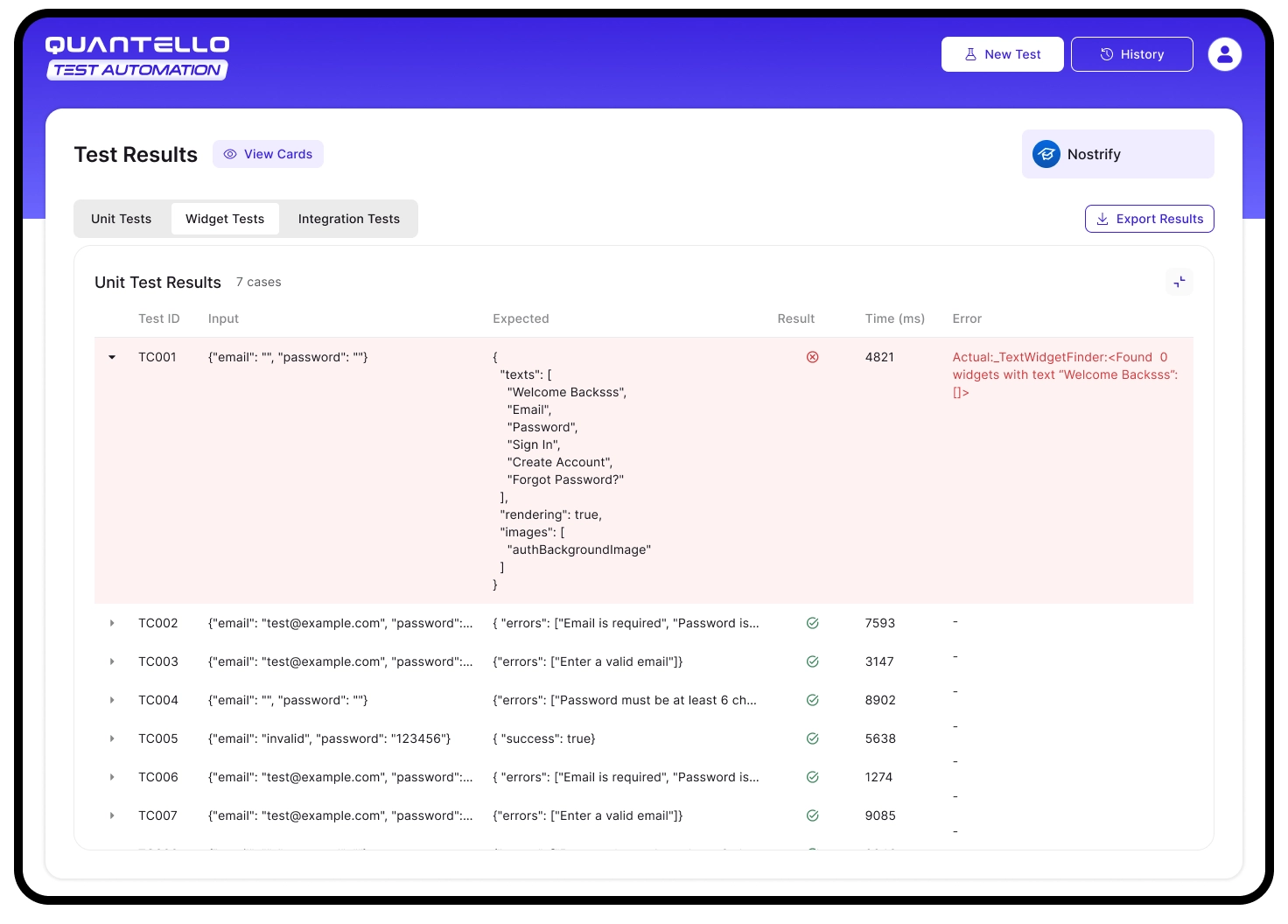Screen dimensions: 1288x924
Task: Select the TC003 test ID cell
Action: coord(158,661)
